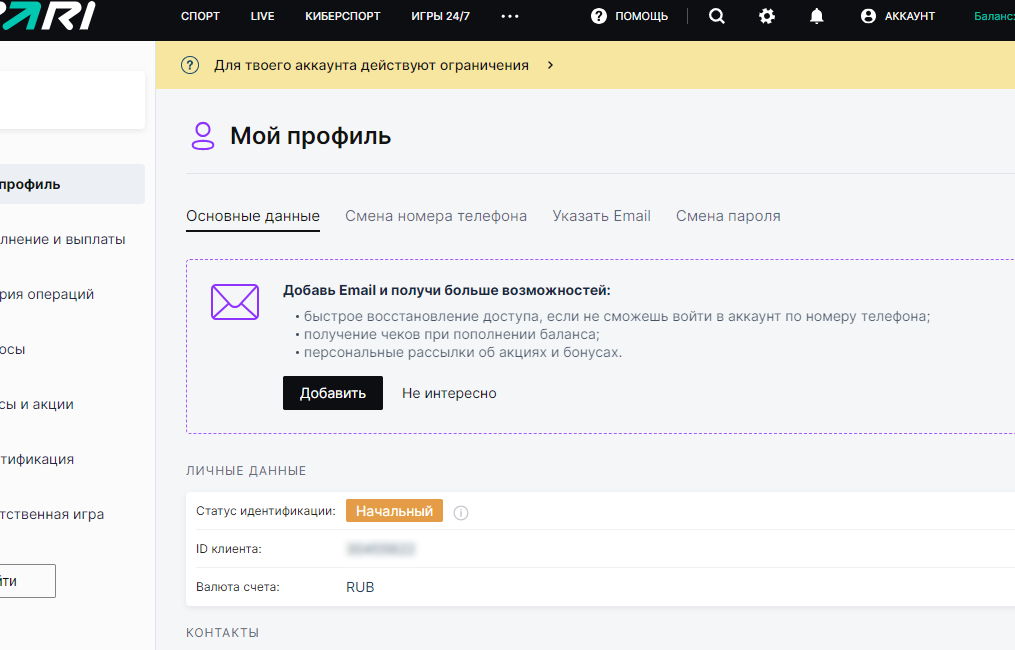This screenshot has width=1015, height=650.
Task: Click the Мой профиль heading
Action: (x=311, y=136)
